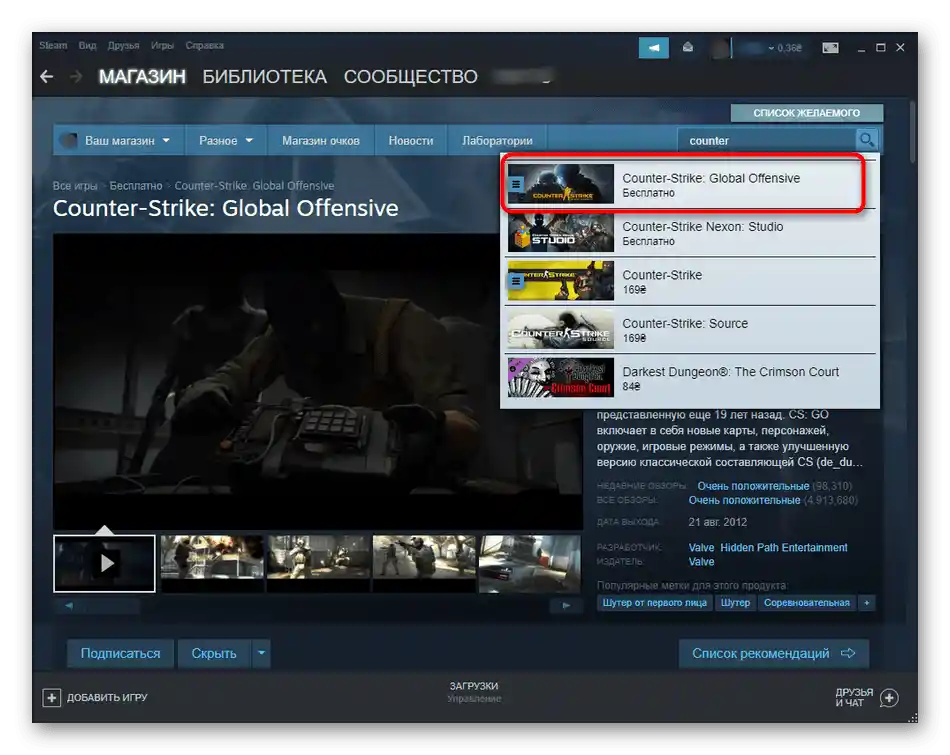950x755 pixels.
Task: Click the СПИСОК ЖЕЛАЕМОГО button
Action: pyautogui.click(x=806, y=113)
